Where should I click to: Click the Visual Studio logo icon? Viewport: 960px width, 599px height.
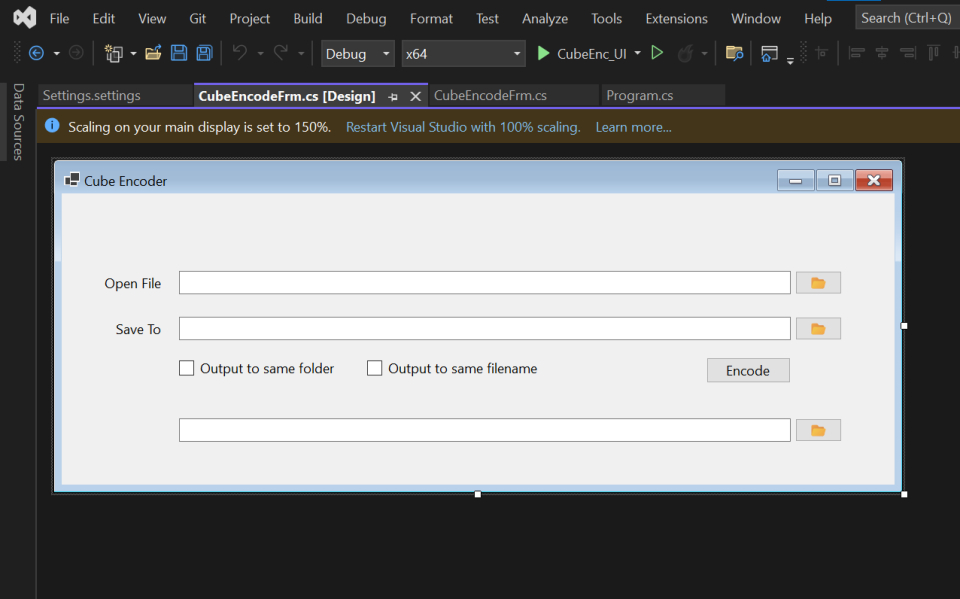[x=24, y=18]
